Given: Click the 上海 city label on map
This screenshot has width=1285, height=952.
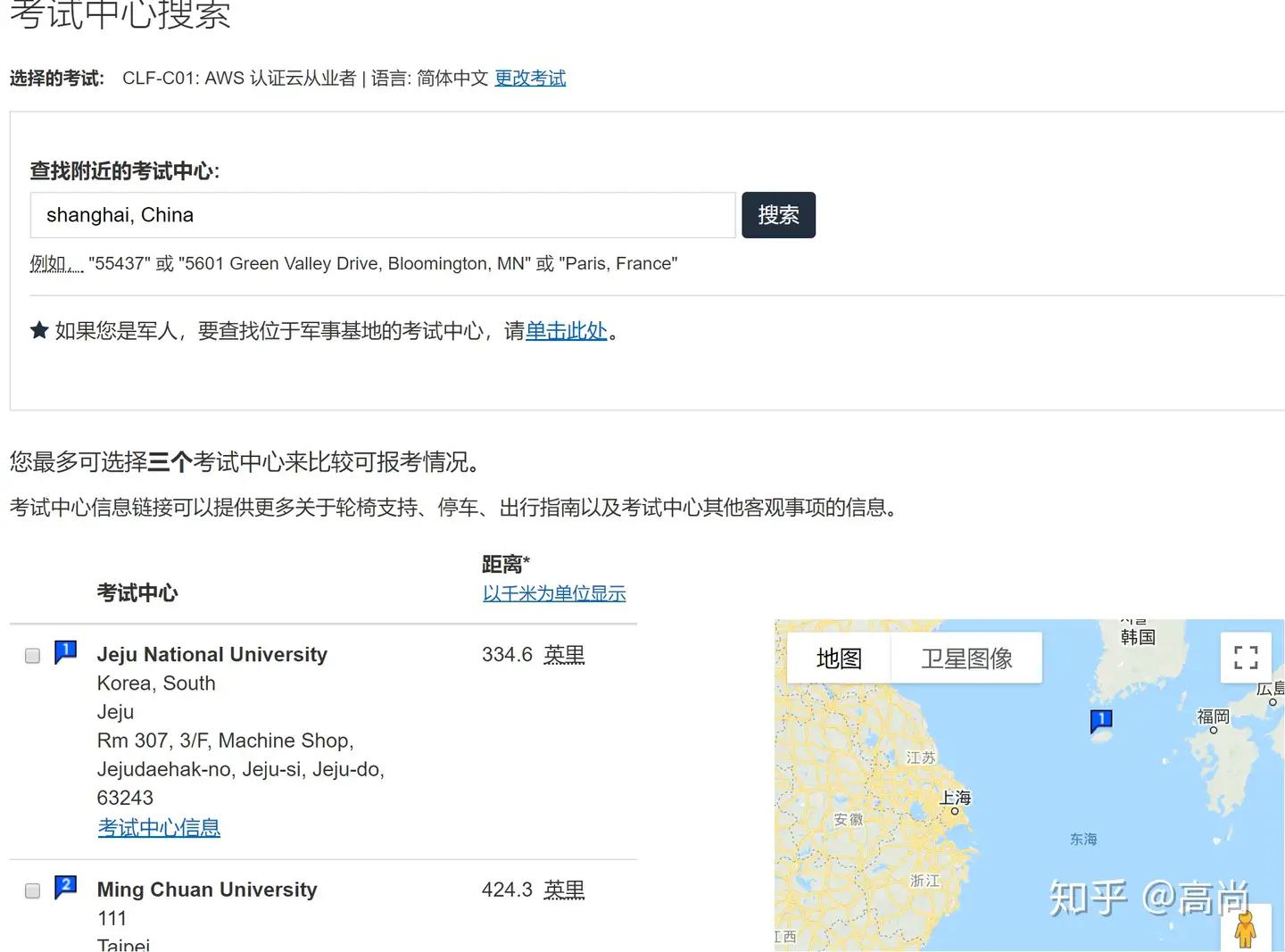Looking at the screenshot, I should (x=955, y=798).
